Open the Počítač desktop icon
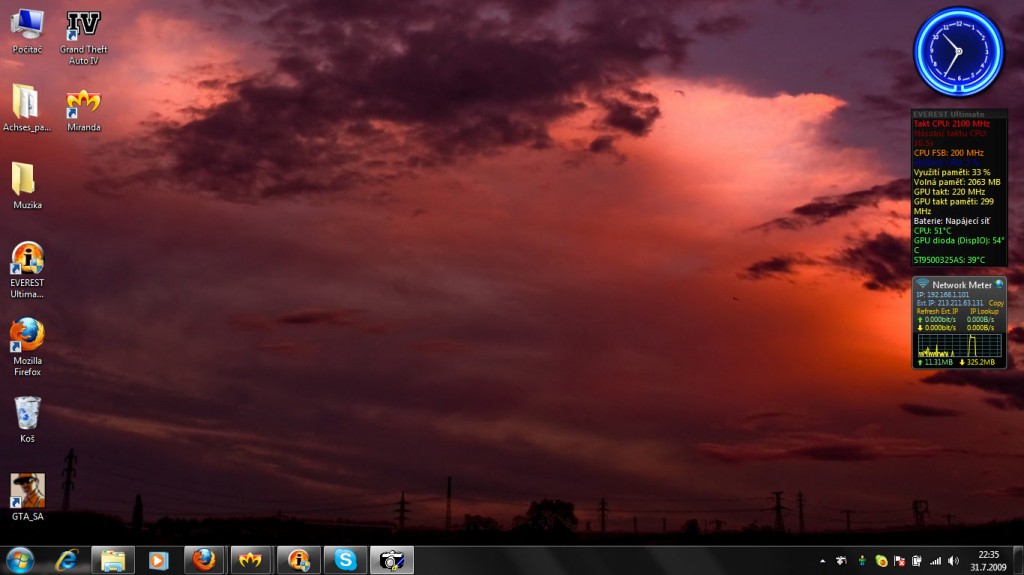This screenshot has height=575, width=1024. pyautogui.click(x=27, y=31)
